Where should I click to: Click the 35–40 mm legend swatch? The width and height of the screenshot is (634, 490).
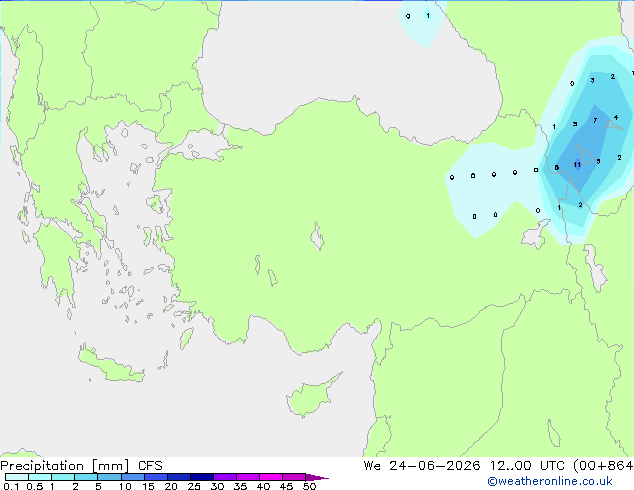coord(247,477)
